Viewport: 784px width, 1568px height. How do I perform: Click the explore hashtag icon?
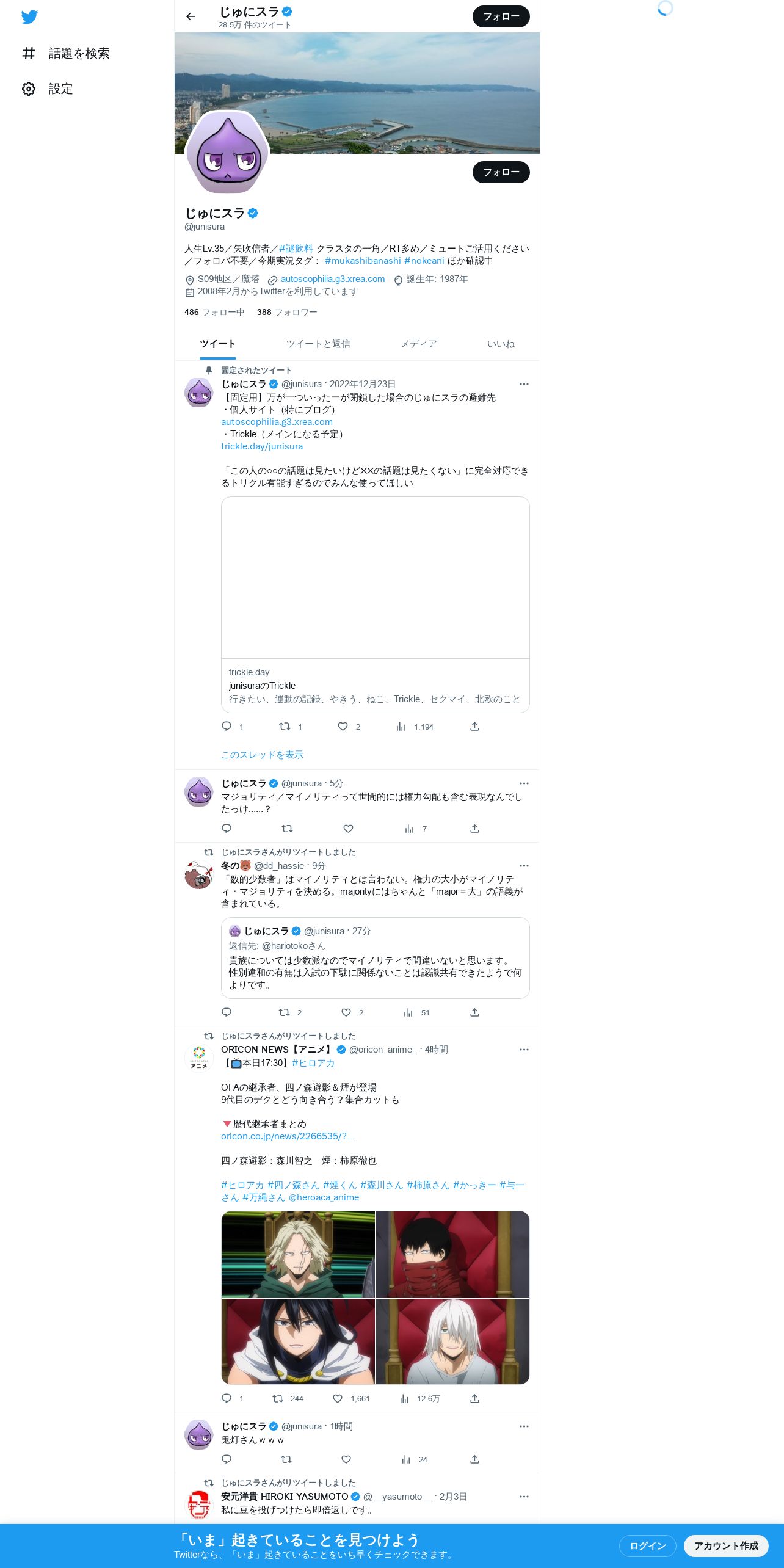click(x=29, y=54)
